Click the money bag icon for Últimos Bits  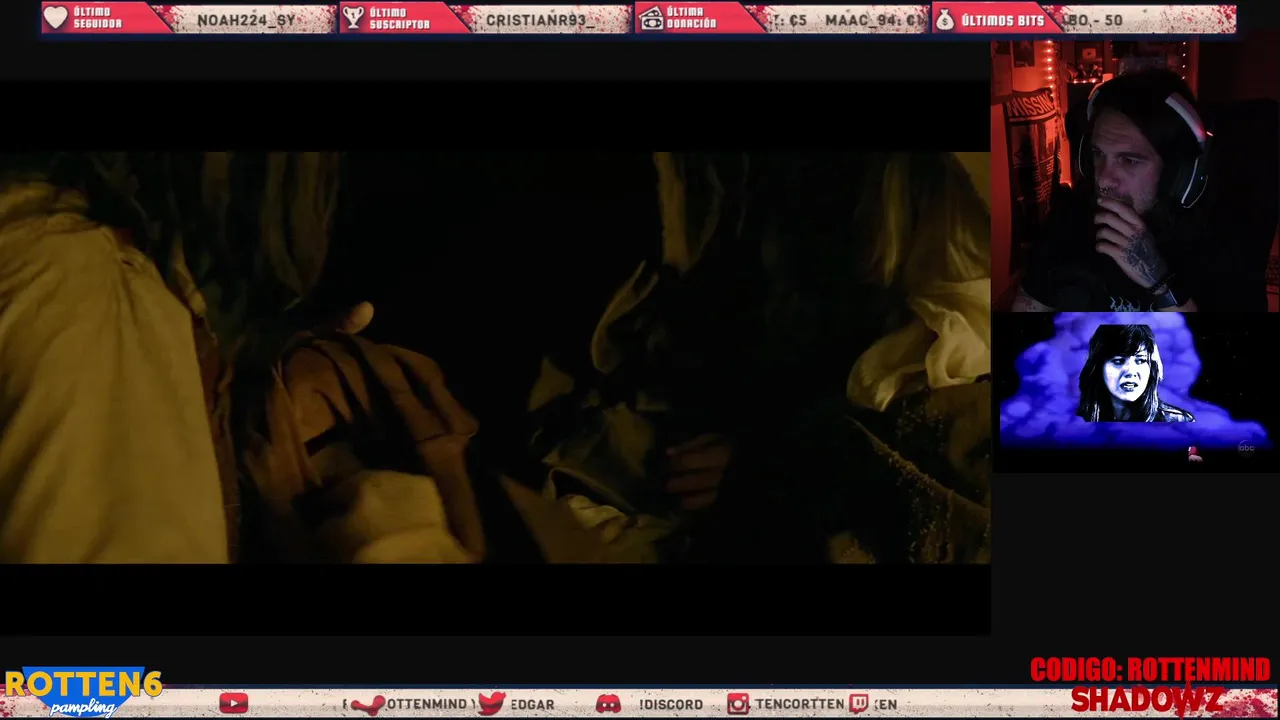point(945,18)
